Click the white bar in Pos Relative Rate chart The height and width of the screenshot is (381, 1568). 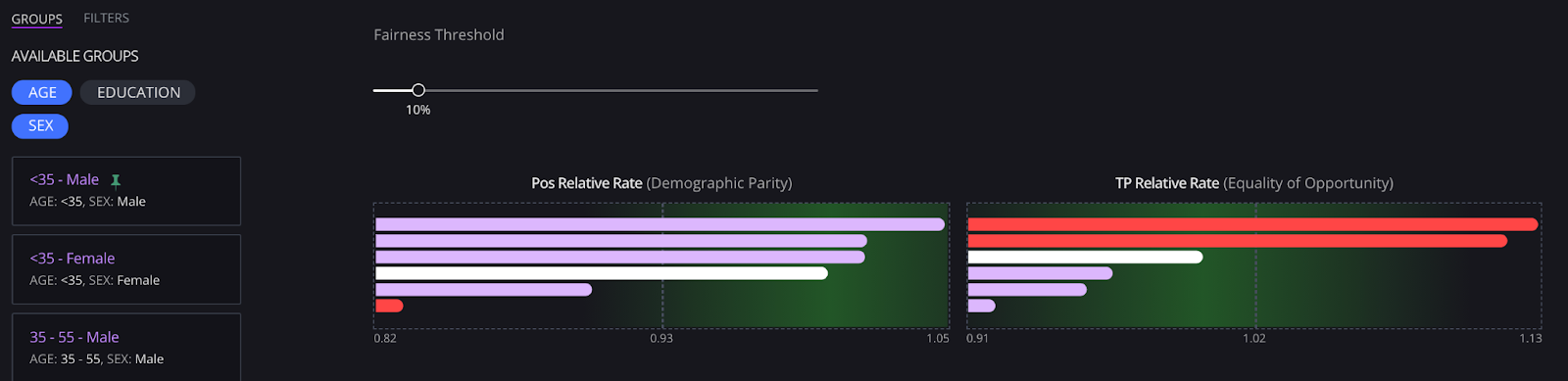(x=602, y=273)
